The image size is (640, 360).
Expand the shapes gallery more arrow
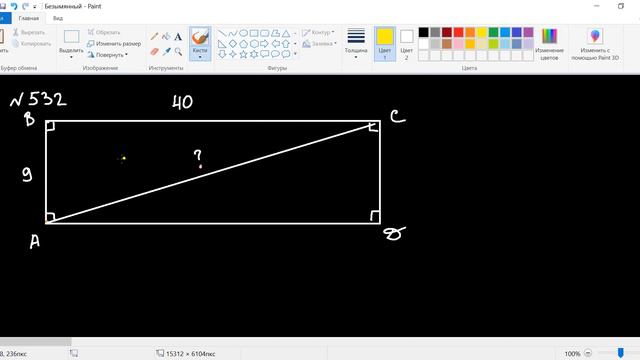[295, 54]
